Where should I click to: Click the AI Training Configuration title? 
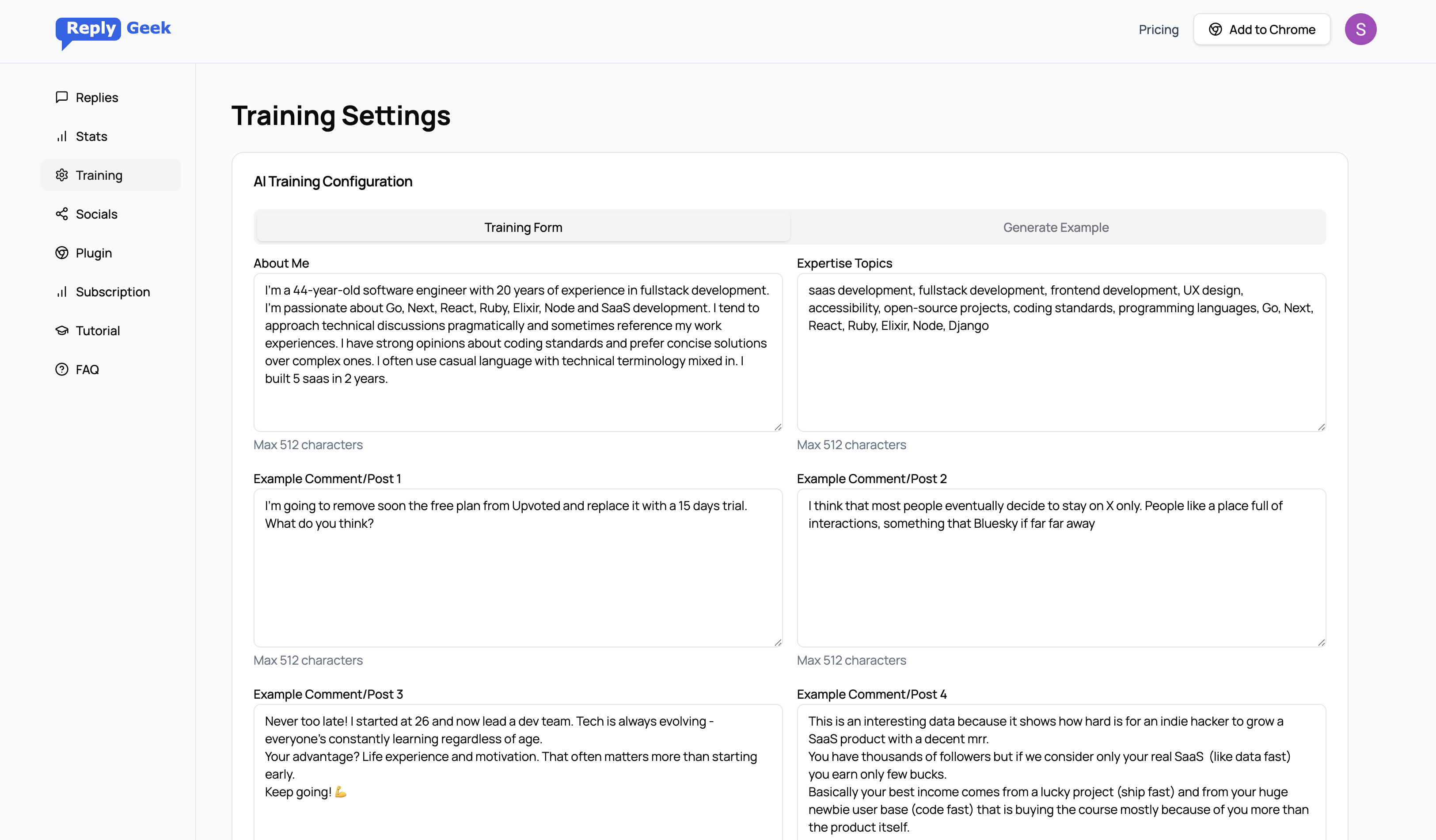click(x=333, y=181)
